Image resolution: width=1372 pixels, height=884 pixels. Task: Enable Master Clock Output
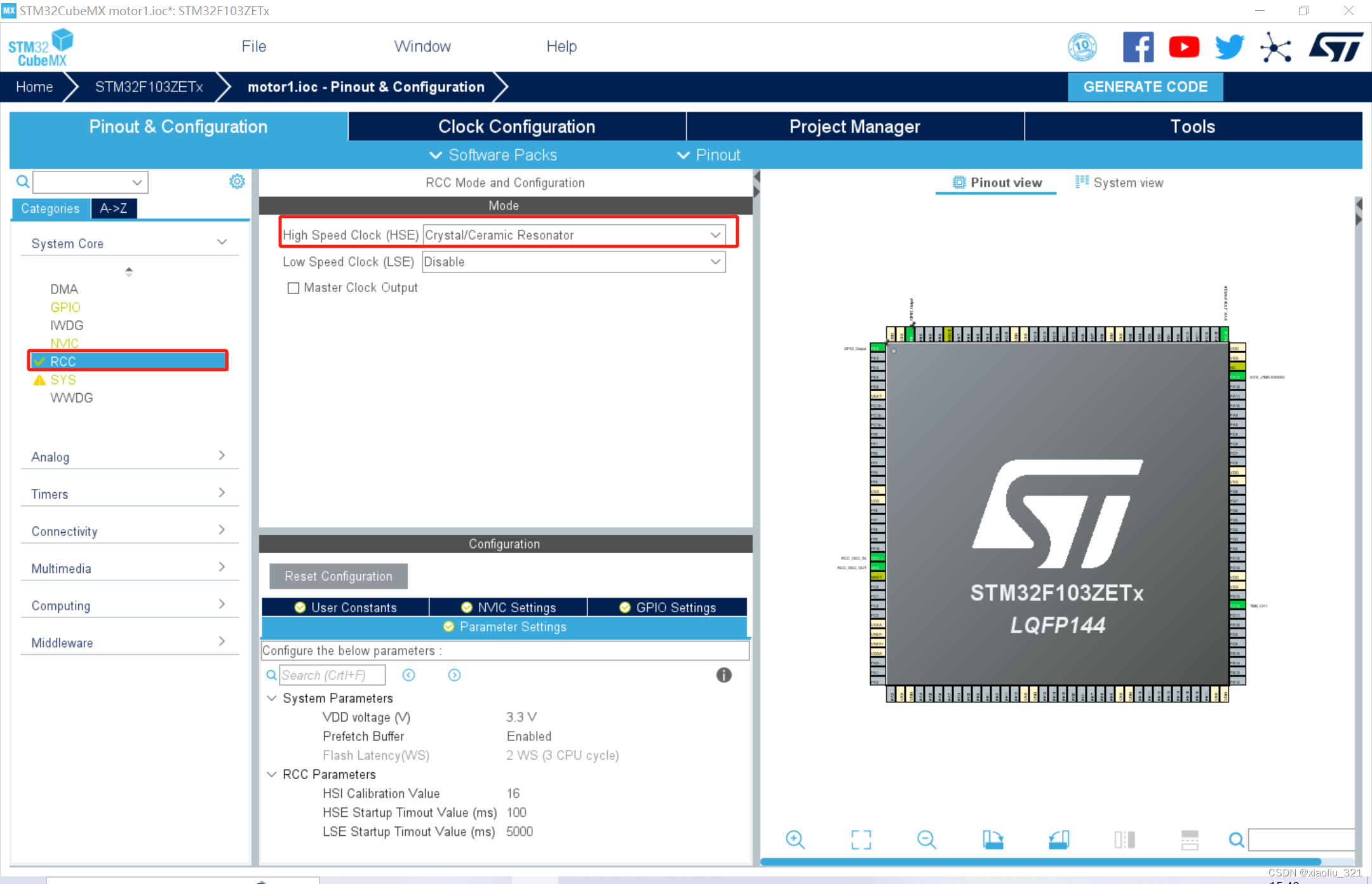point(293,288)
